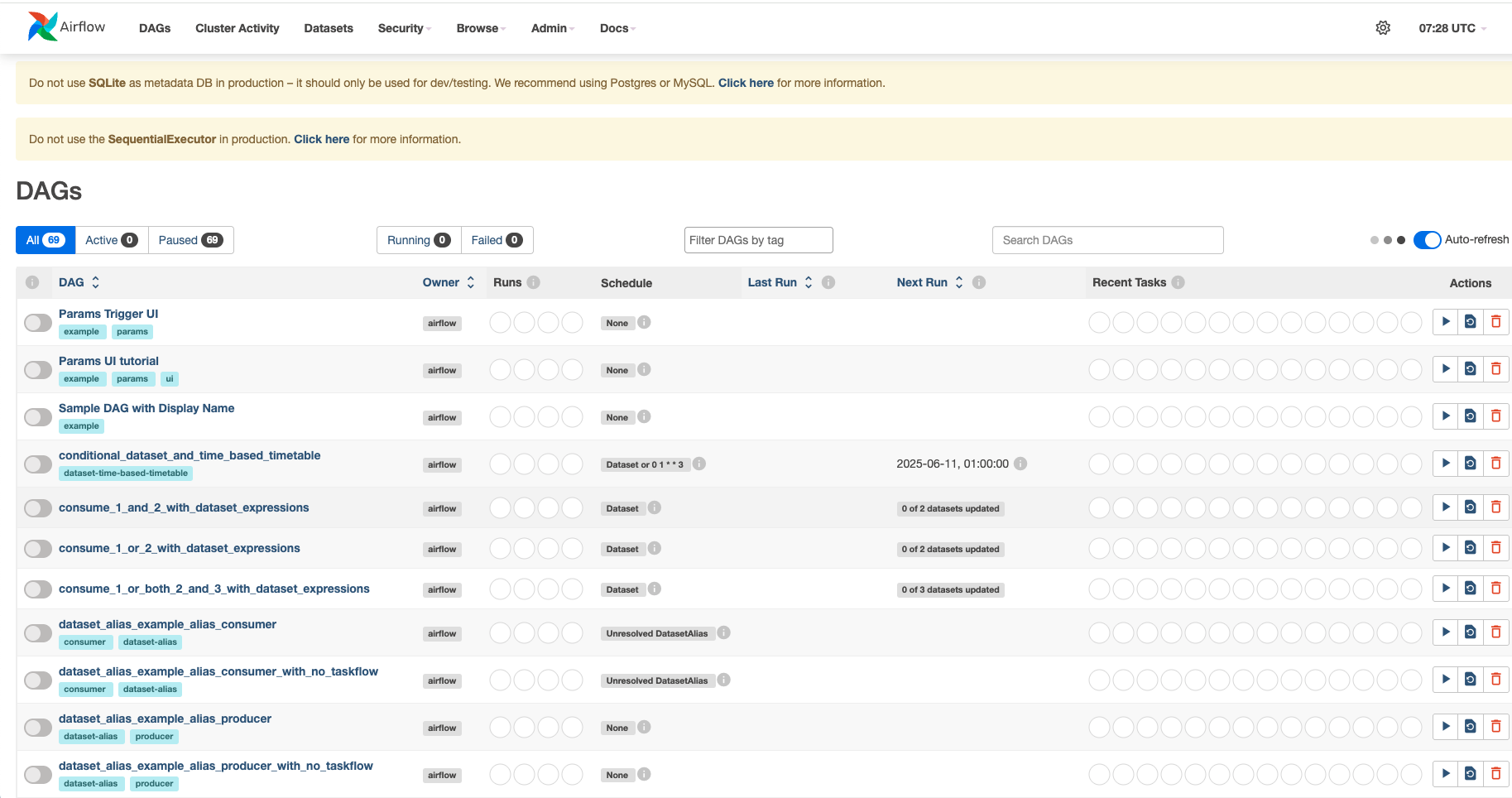Delete dataset_alias_example_alias_producer DAG
This screenshot has width=1512, height=798.
1495,727
